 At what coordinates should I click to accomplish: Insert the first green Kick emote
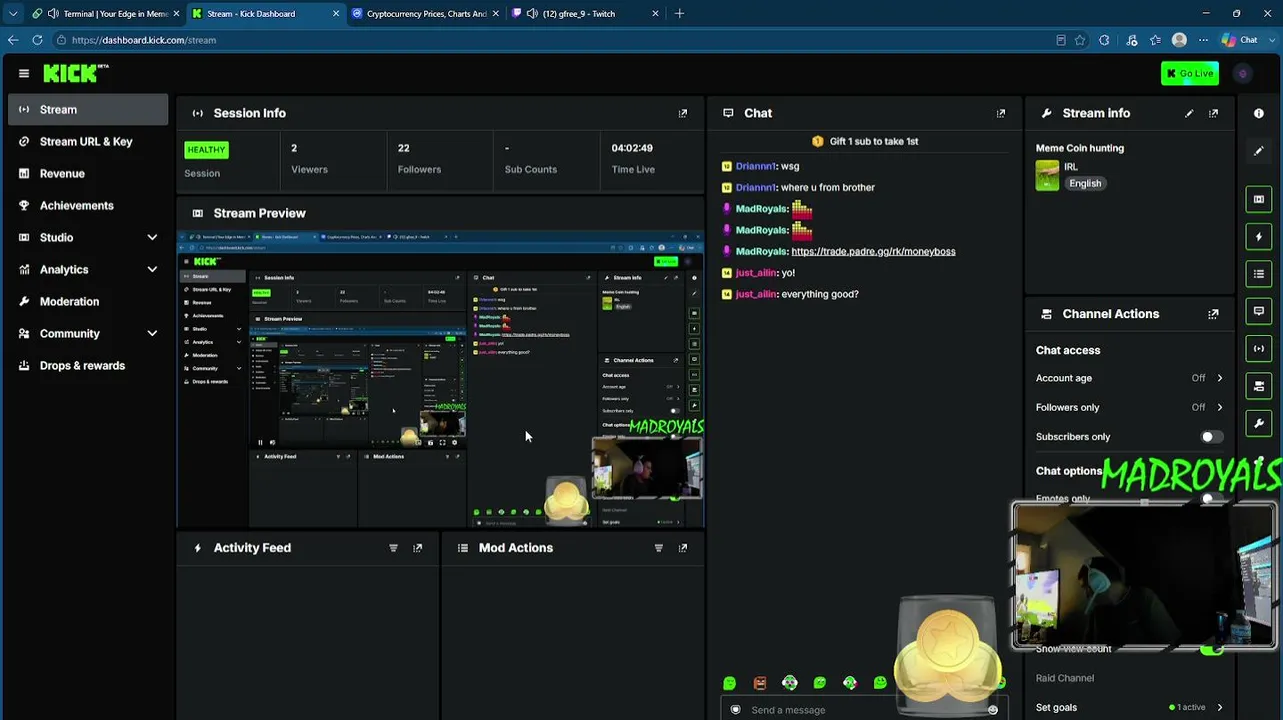pos(729,683)
